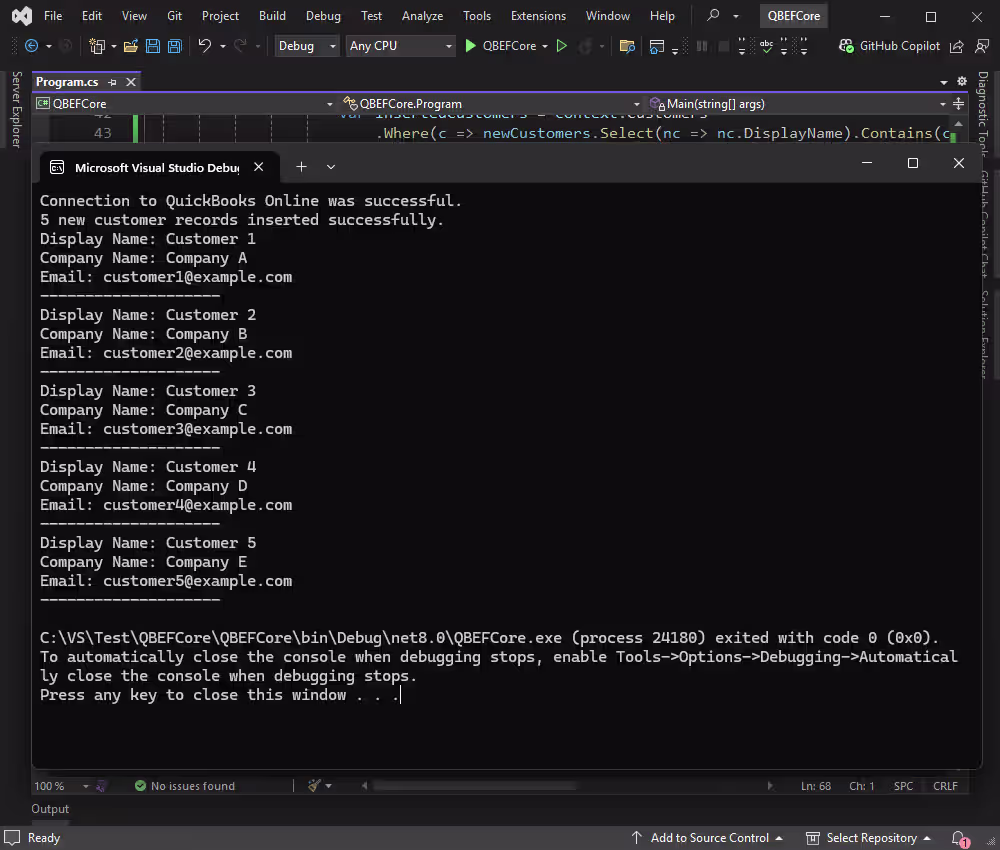Click Add to Source Control
The image size is (1000, 850).
(x=707, y=838)
